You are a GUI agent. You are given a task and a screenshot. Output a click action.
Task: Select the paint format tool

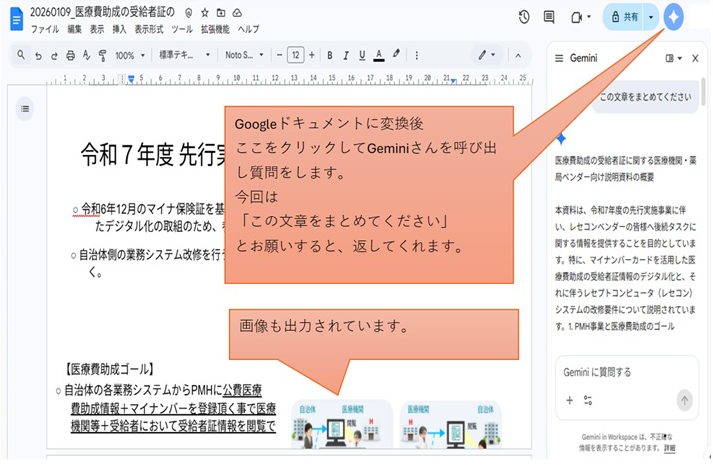pyautogui.click(x=102, y=55)
